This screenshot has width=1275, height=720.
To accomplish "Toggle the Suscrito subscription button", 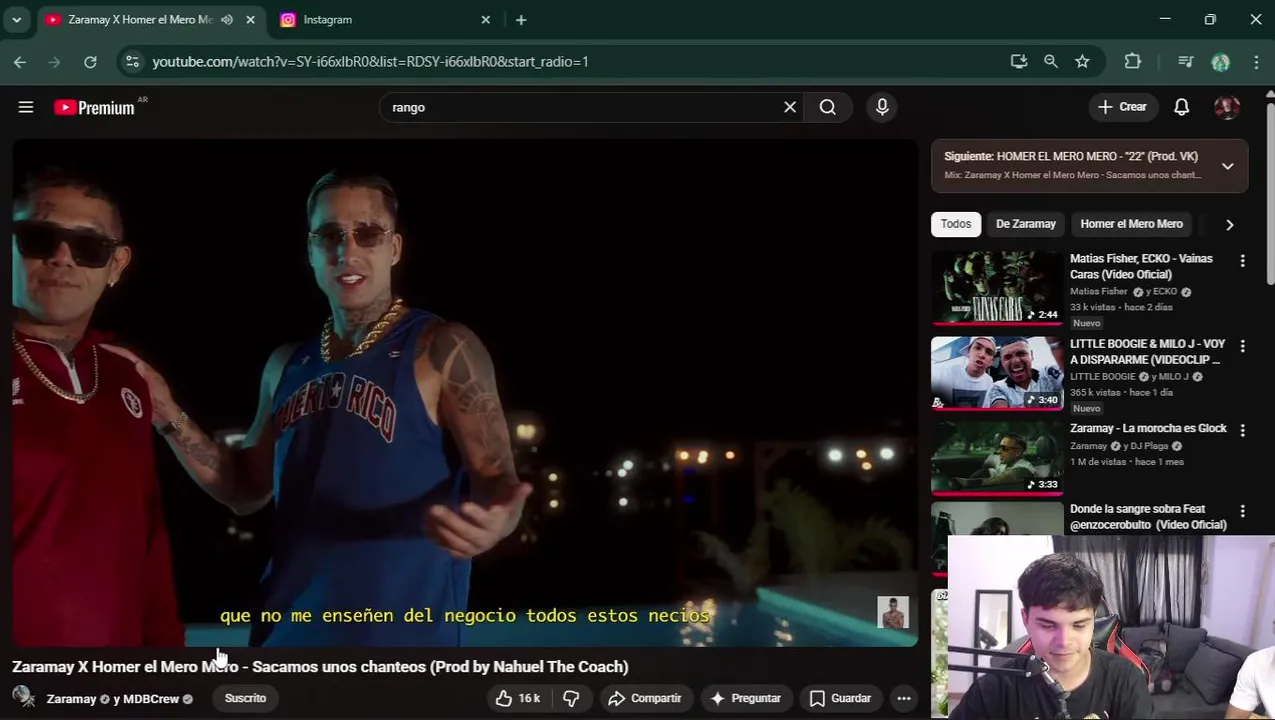I will 245,698.
